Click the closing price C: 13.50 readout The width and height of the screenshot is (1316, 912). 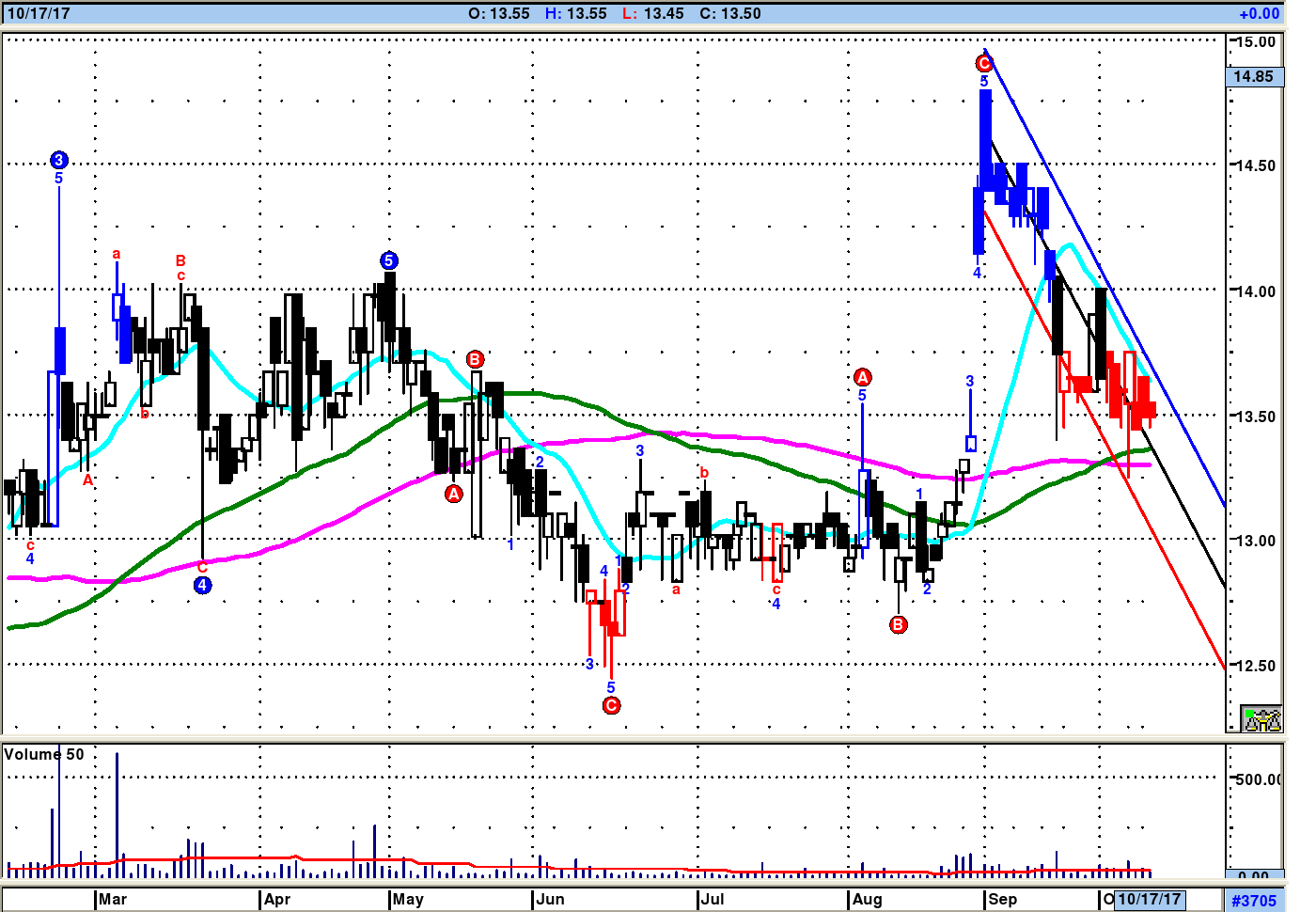pos(730,13)
